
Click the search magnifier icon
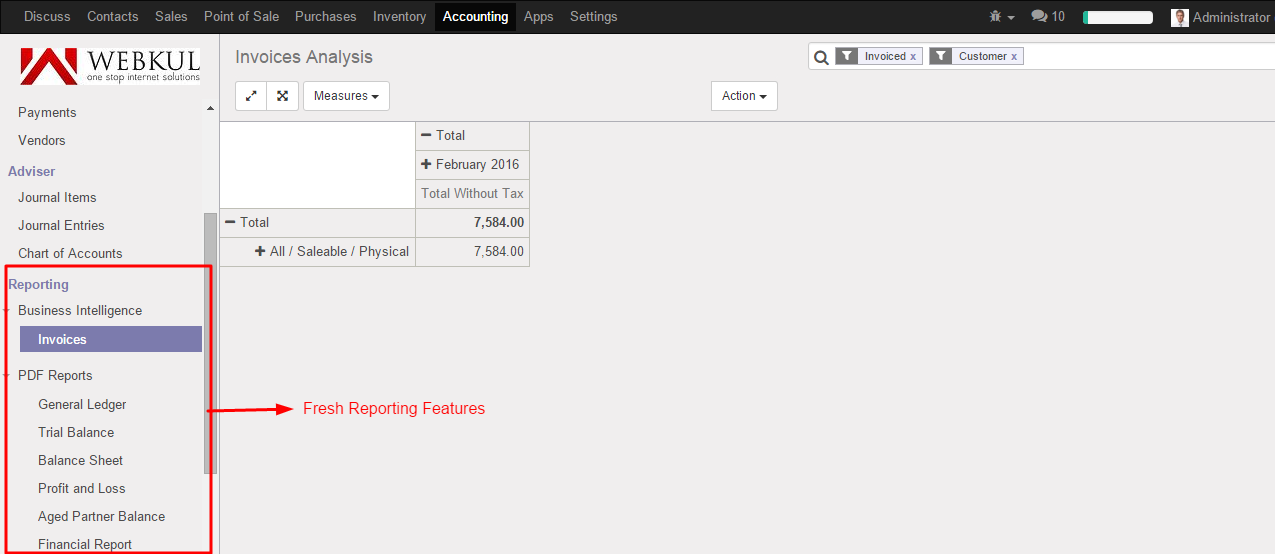coord(821,58)
